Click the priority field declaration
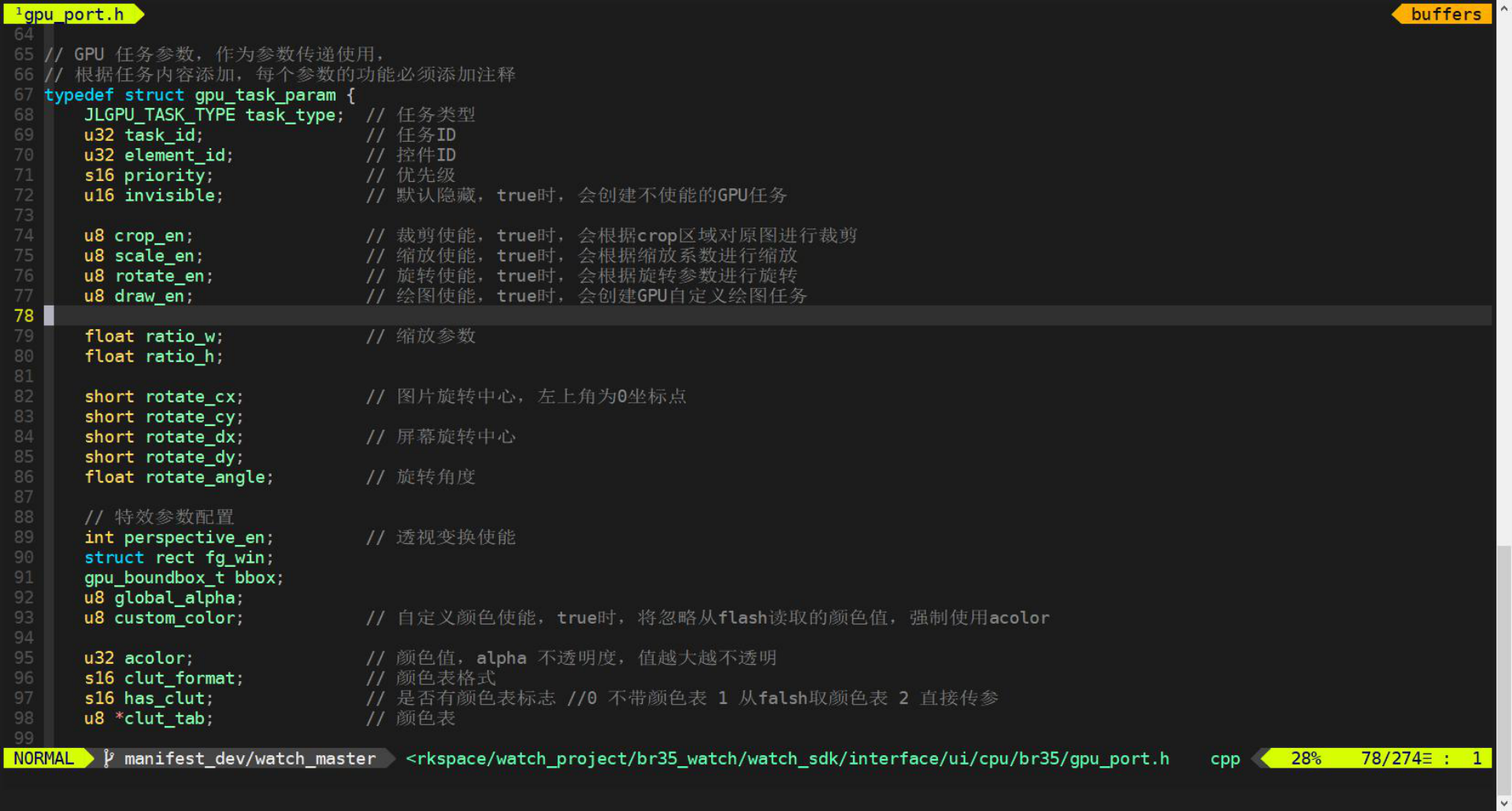Screen dimensions: 1512x811 pyautogui.click(x=148, y=175)
